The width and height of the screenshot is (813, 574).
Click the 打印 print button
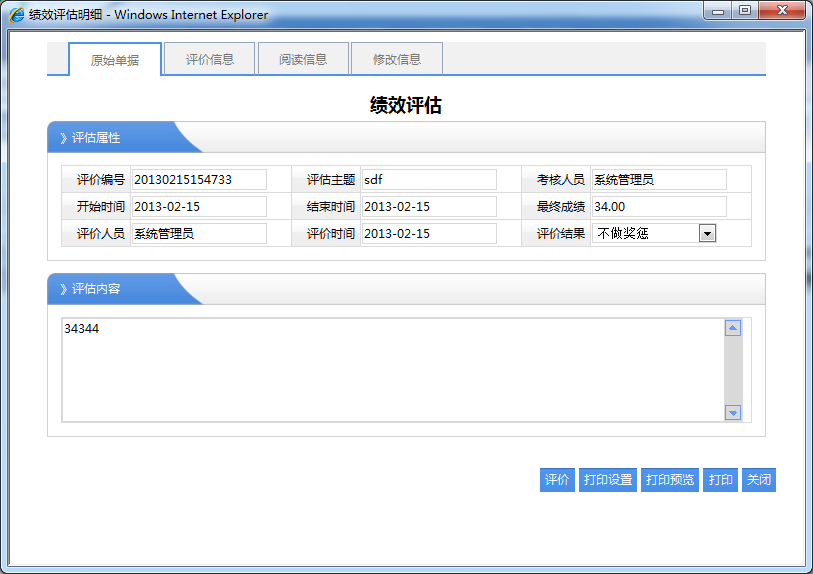(720, 480)
